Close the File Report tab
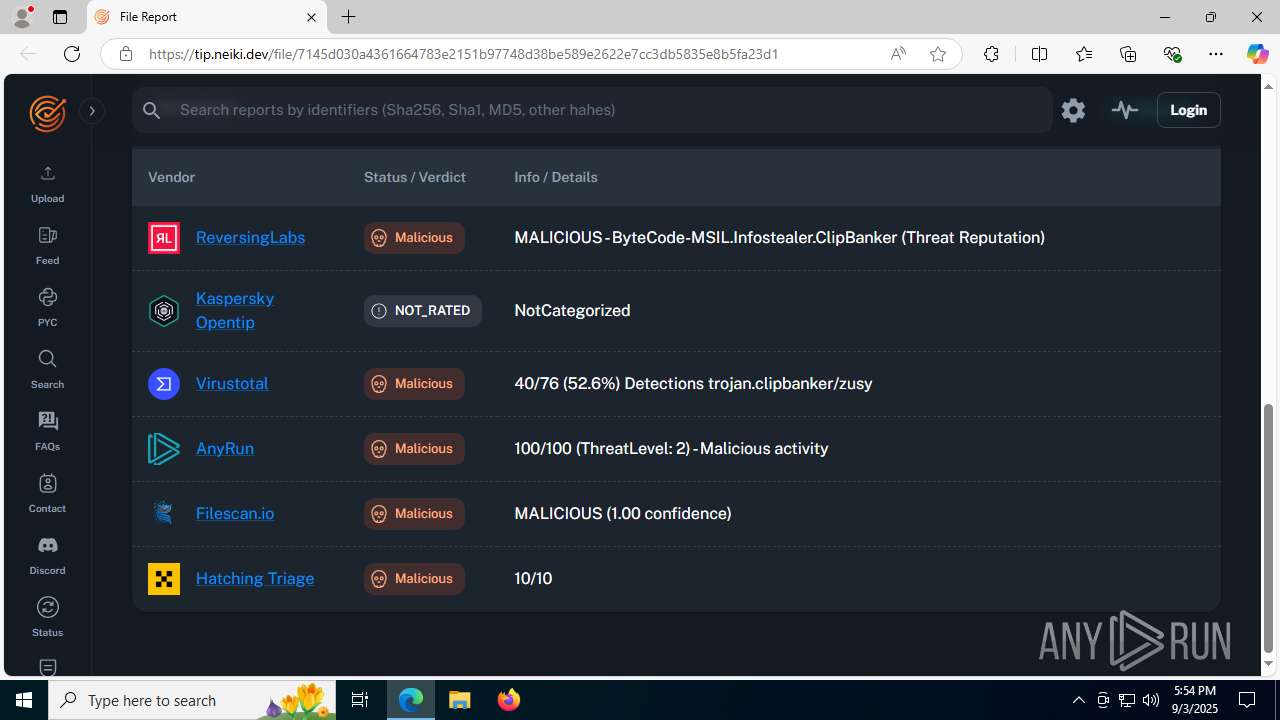Viewport: 1280px width, 720px height. point(311,17)
